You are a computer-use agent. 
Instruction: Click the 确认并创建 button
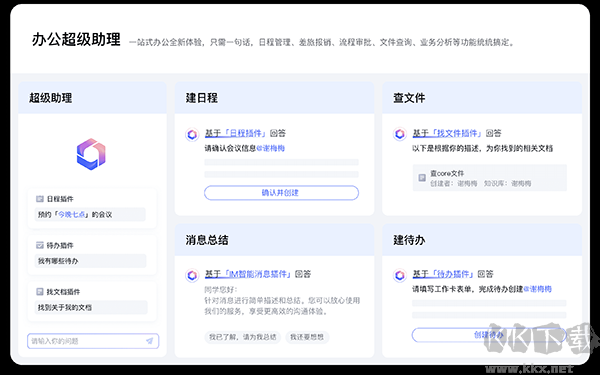click(281, 193)
